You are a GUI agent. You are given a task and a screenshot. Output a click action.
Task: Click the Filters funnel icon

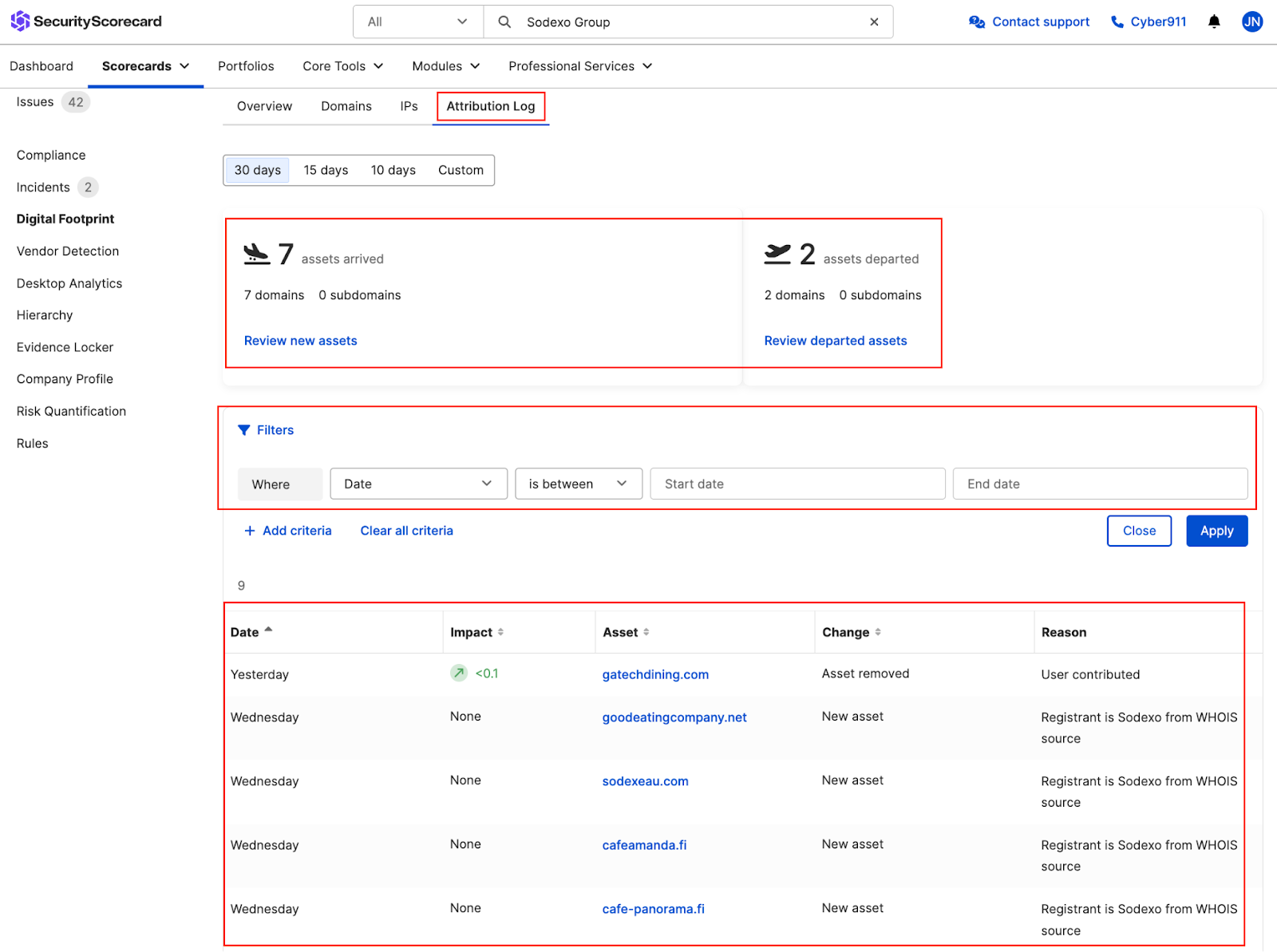point(244,430)
